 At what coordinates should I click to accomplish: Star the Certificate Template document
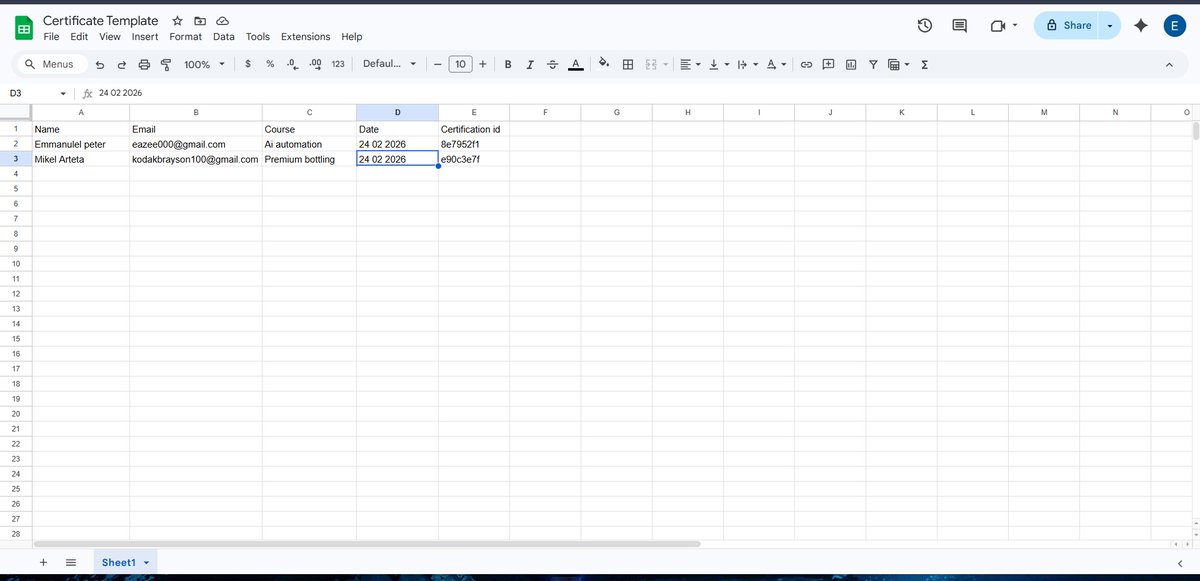tap(177, 21)
